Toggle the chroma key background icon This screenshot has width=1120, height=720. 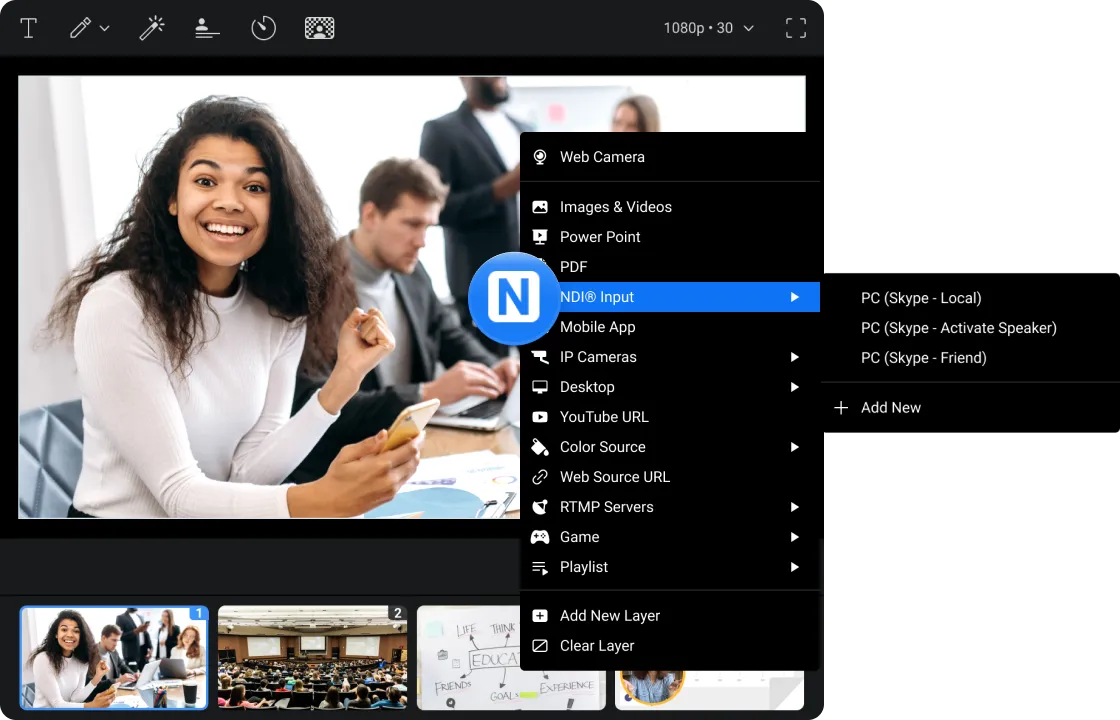click(319, 28)
